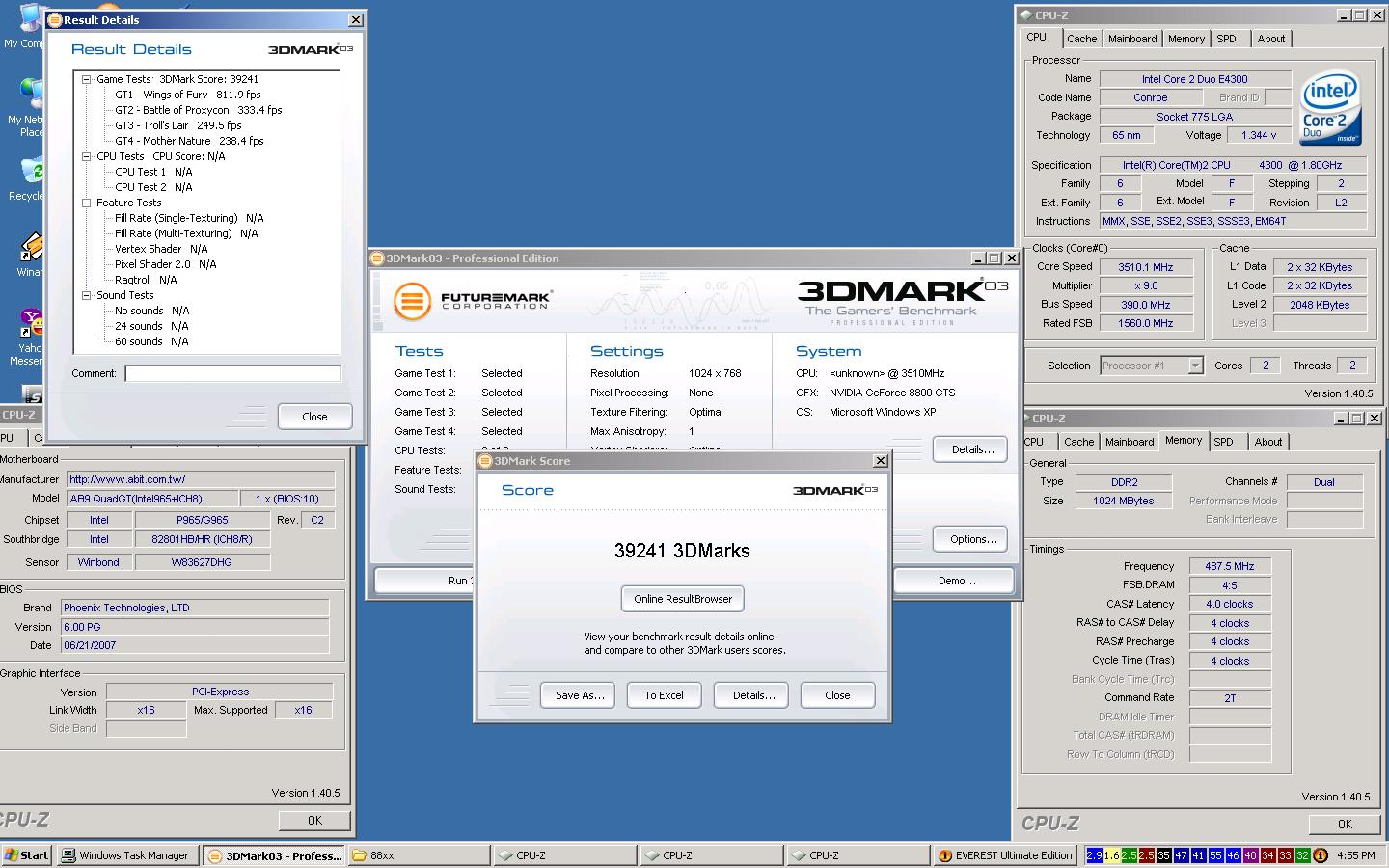Click the Save As... button
The image size is (1389, 868).
[580, 695]
